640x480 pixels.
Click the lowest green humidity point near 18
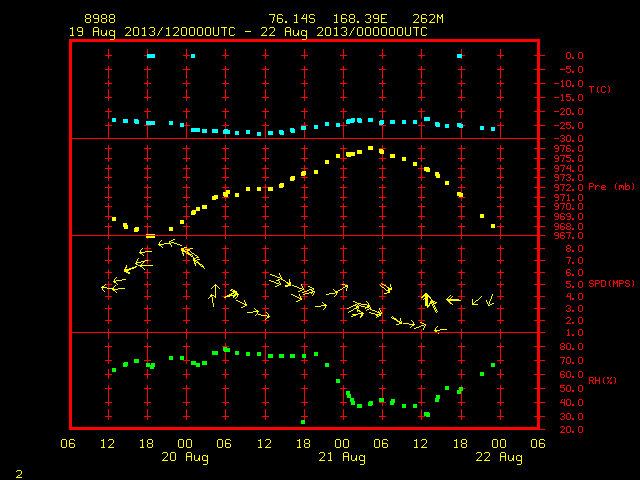[x=303, y=422]
